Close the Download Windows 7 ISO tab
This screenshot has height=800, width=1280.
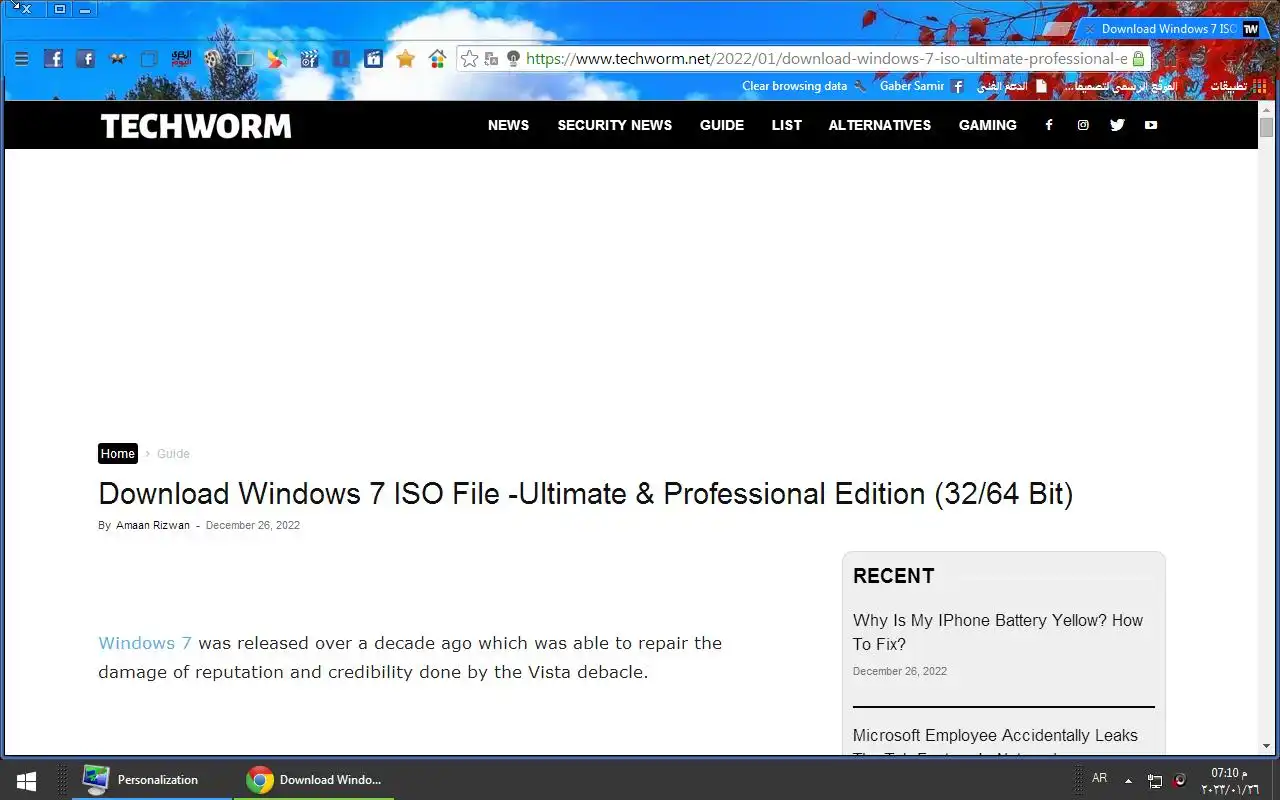(1089, 30)
